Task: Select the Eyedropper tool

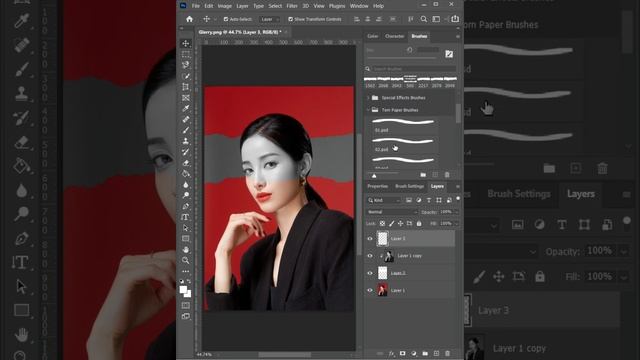Action: click(186, 108)
